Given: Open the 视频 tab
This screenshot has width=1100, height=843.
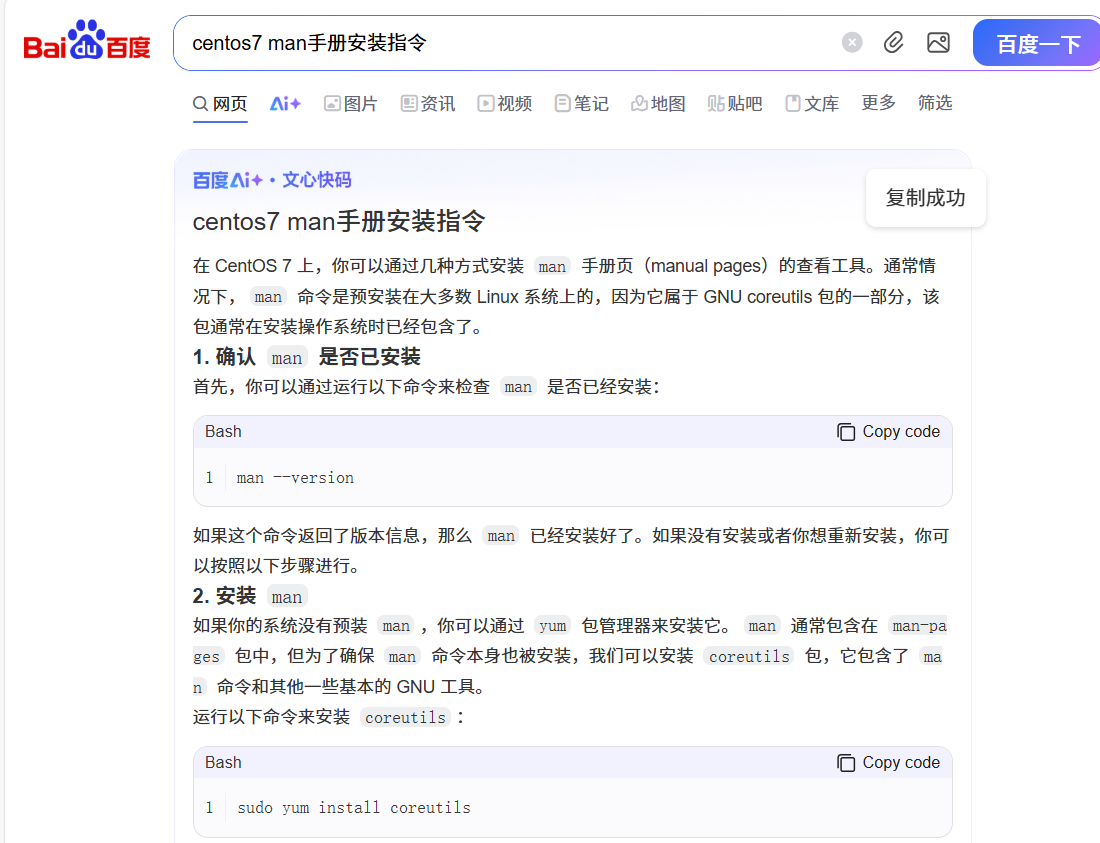Looking at the screenshot, I should 504,104.
